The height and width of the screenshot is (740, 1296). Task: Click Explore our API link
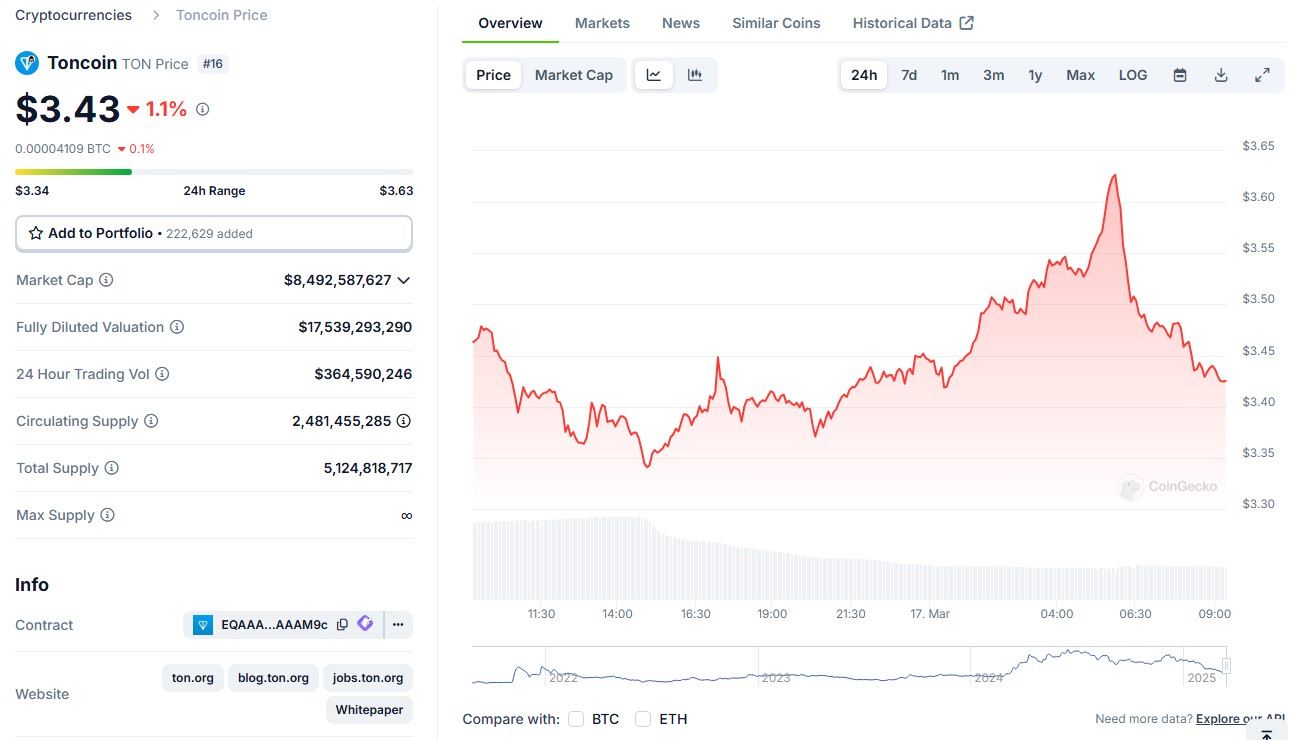pos(1240,719)
